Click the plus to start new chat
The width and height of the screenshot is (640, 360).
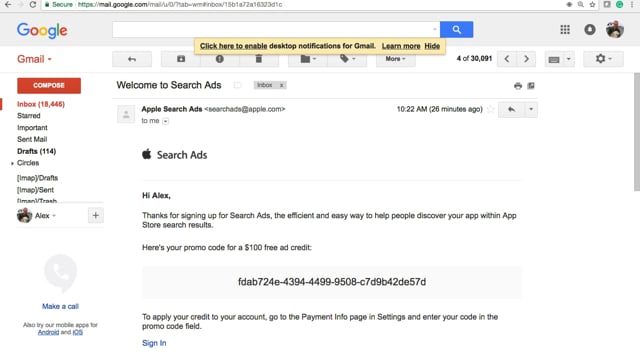(x=96, y=216)
